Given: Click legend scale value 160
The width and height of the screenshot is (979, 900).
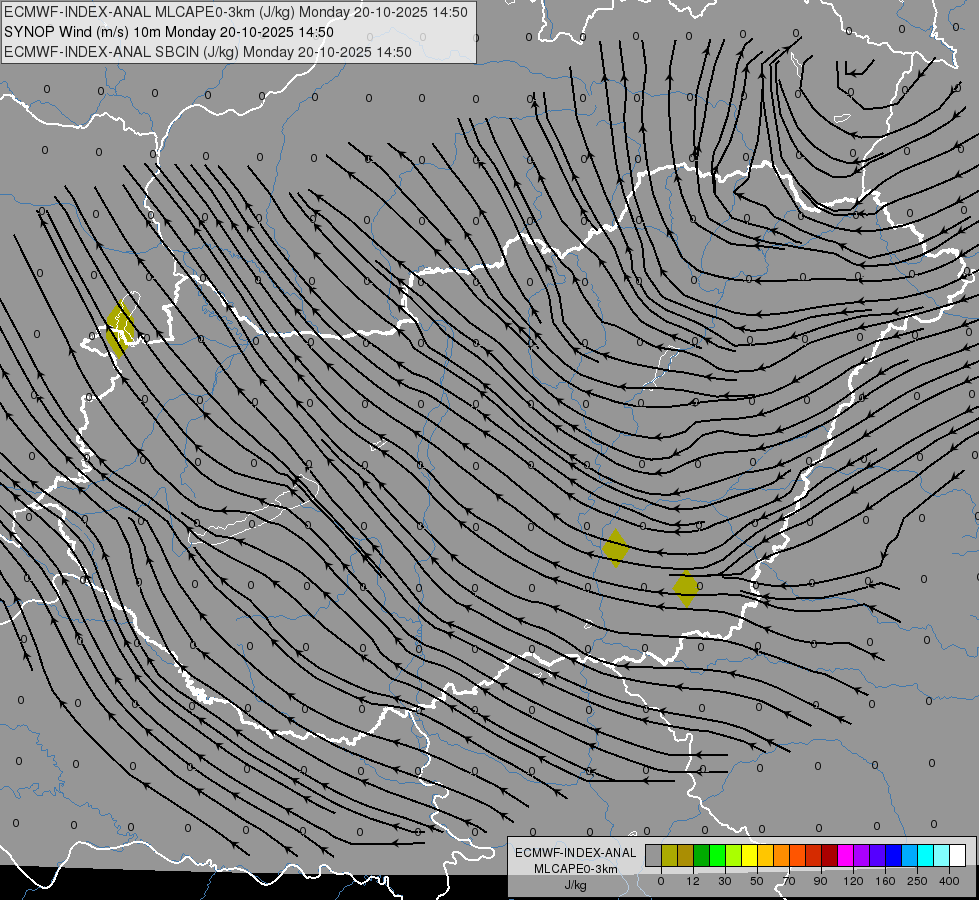Looking at the screenshot, I should pos(885,881).
